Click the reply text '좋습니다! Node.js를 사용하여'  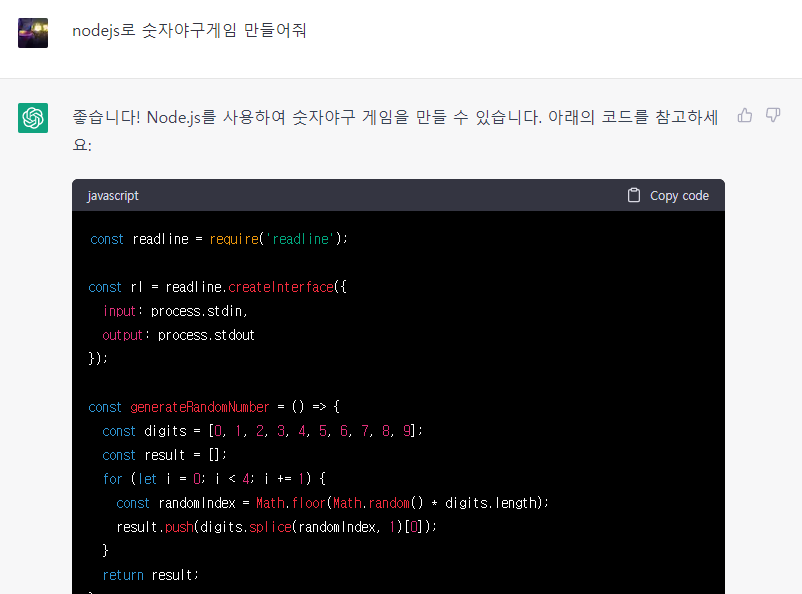(178, 118)
